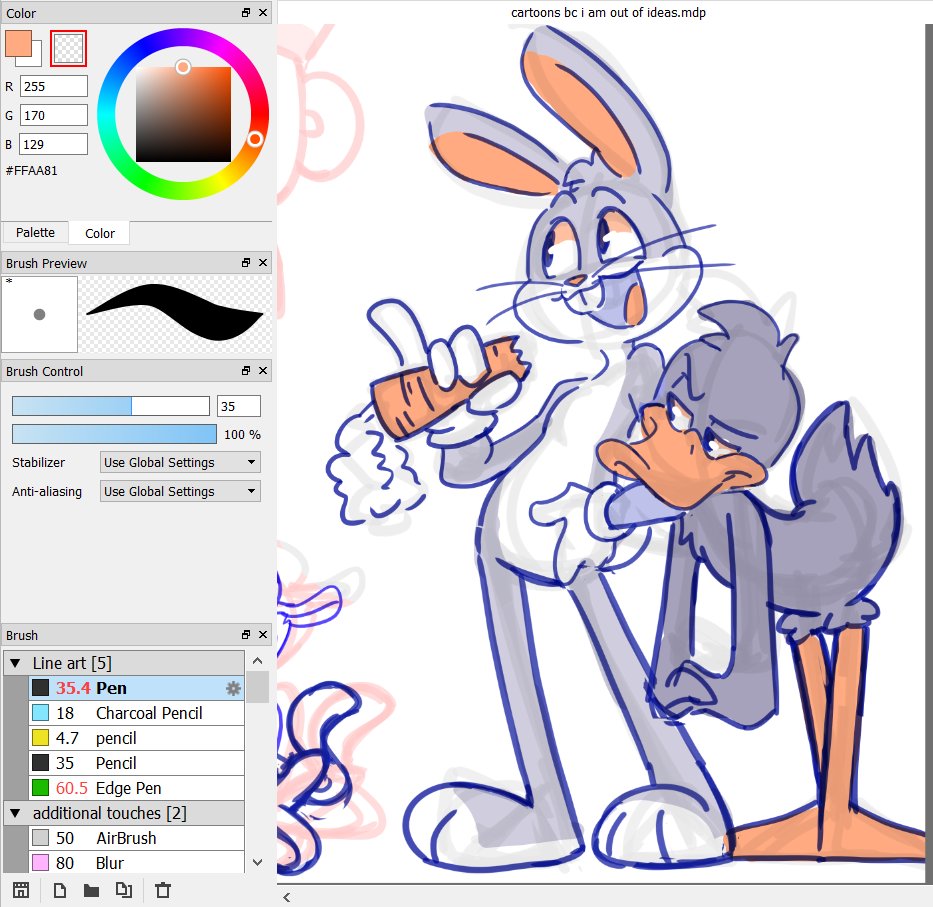Undock the Brush Control panel
Viewport: 933px width, 907px height.
point(246,370)
